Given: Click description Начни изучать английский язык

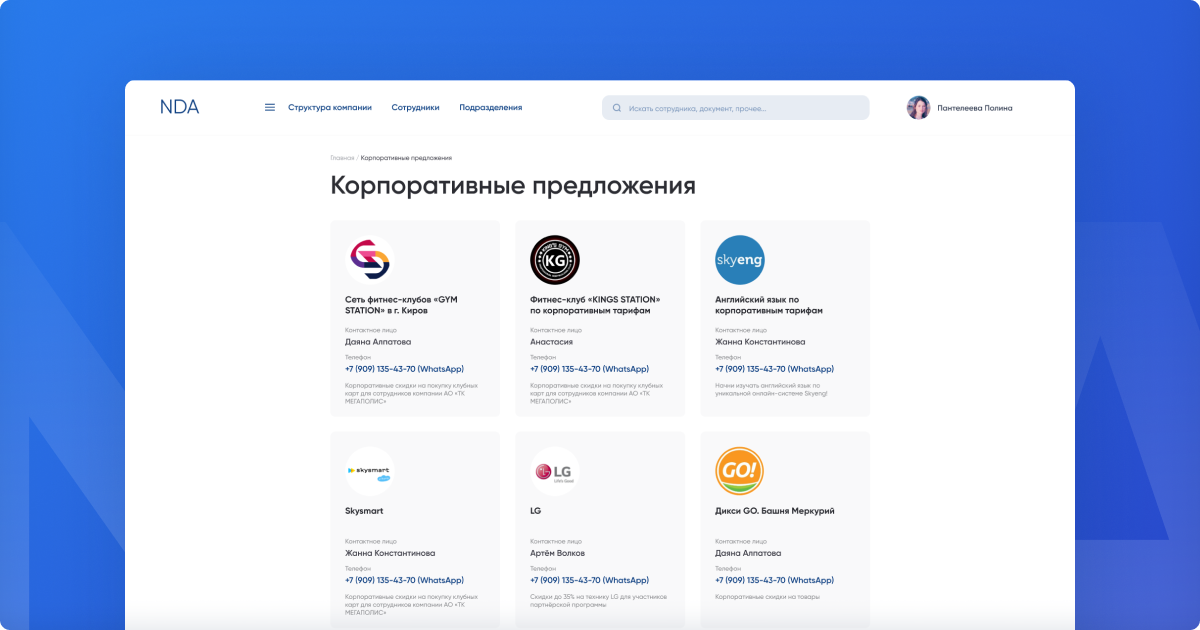Looking at the screenshot, I should (771, 390).
